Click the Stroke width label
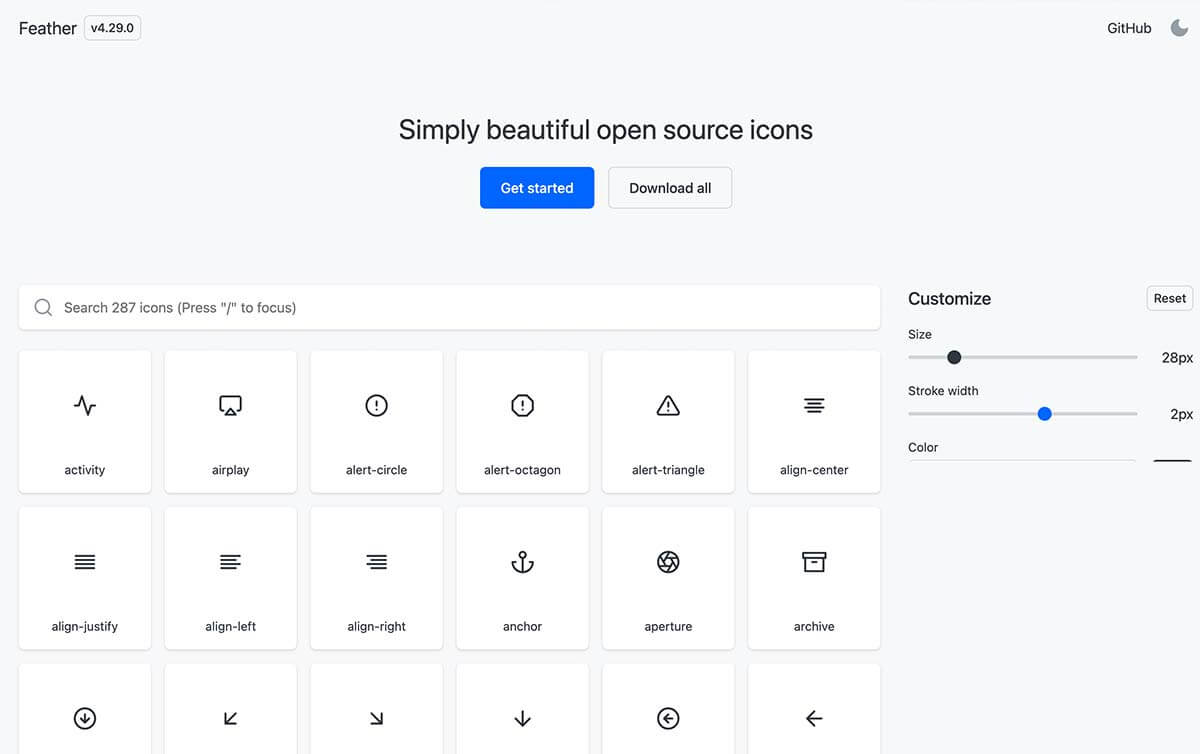Viewport: 1200px width, 754px height. (943, 391)
